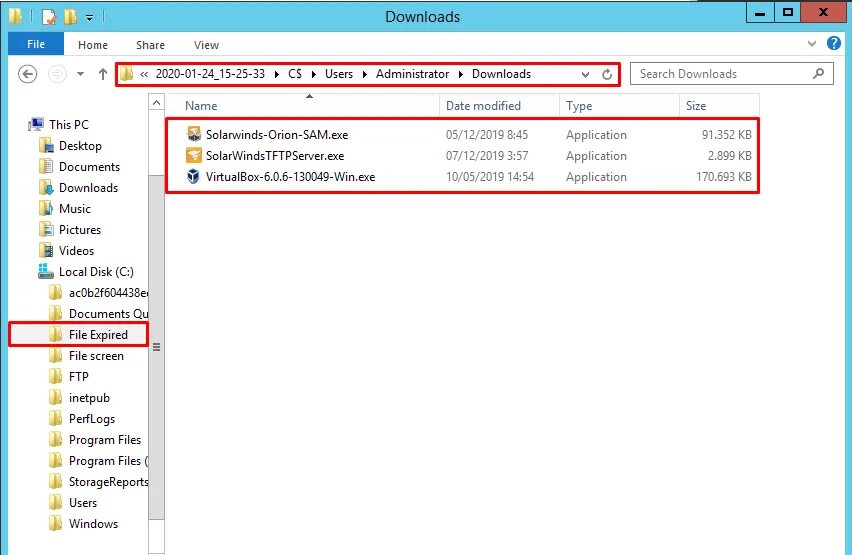The width and height of the screenshot is (852, 555).
Task: Open the Program Files folder
Action: tap(105, 440)
